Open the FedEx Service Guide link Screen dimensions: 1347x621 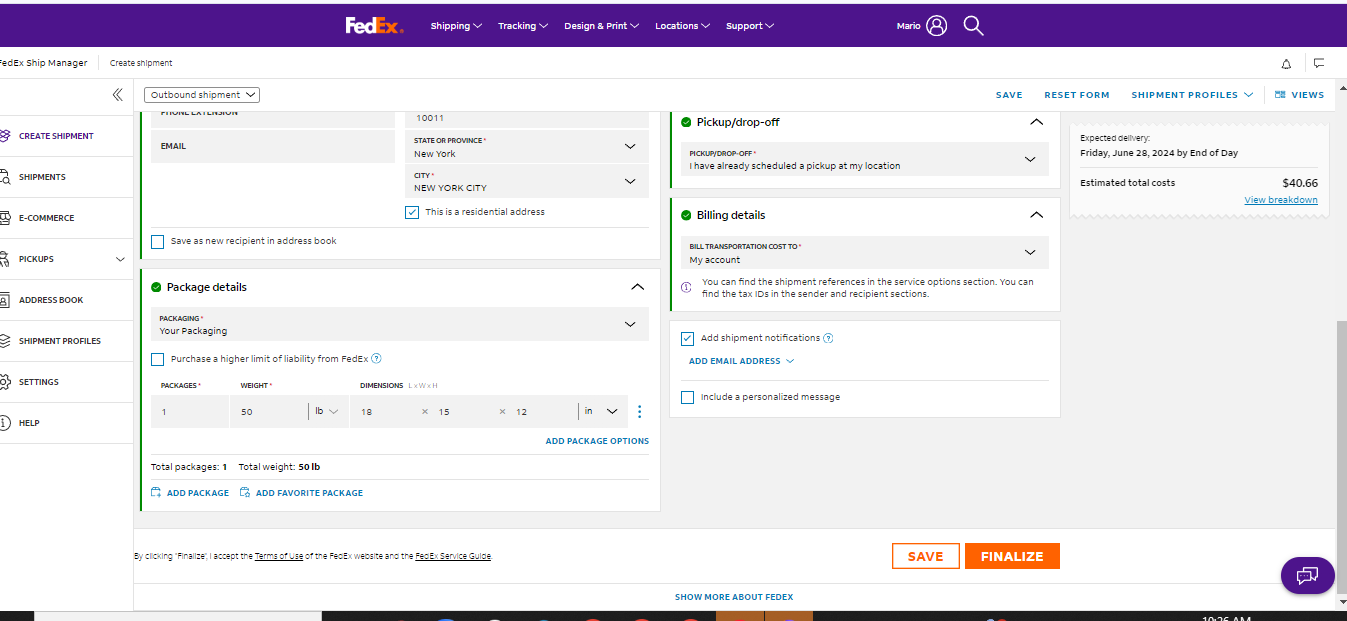(453, 556)
